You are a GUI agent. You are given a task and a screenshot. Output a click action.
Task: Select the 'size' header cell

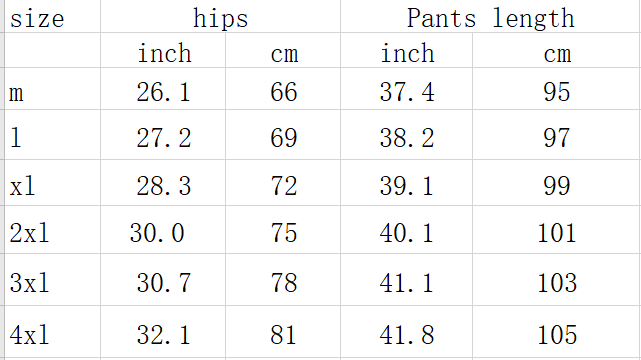(x=52, y=16)
